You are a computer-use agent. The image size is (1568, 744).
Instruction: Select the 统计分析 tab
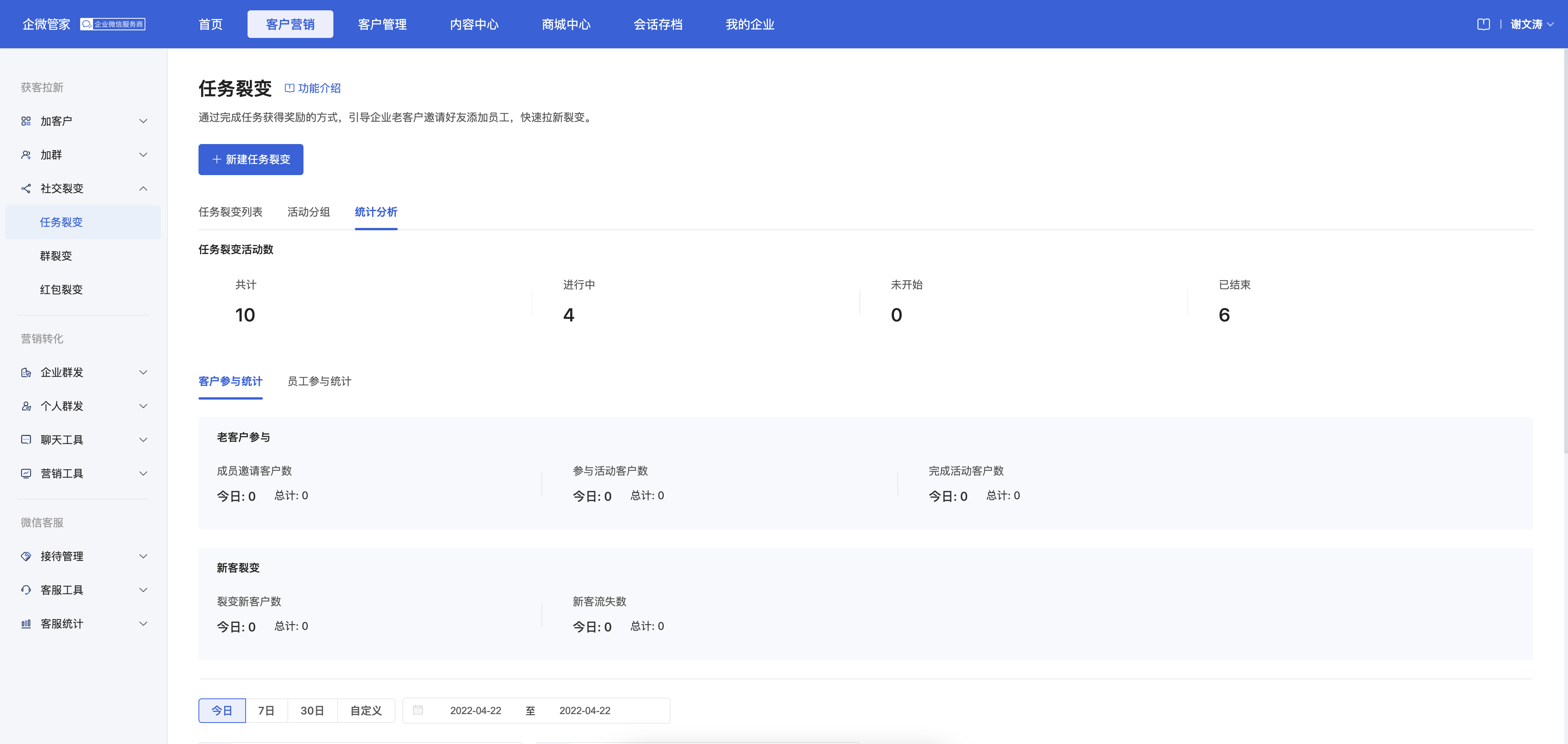376,212
